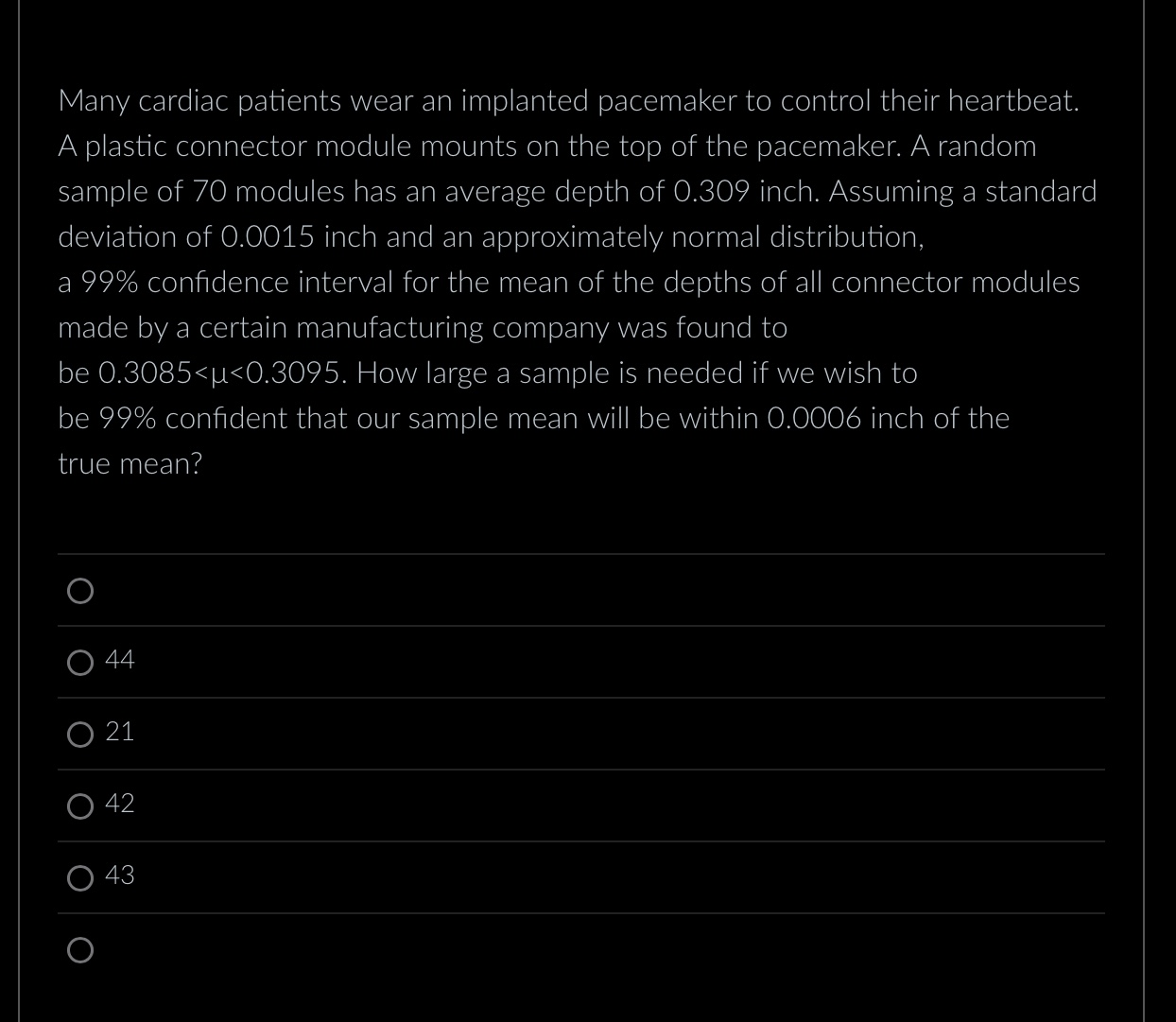This screenshot has height=1022, width=1176.
Task: Click the answer label showing 21
Action: tap(119, 732)
